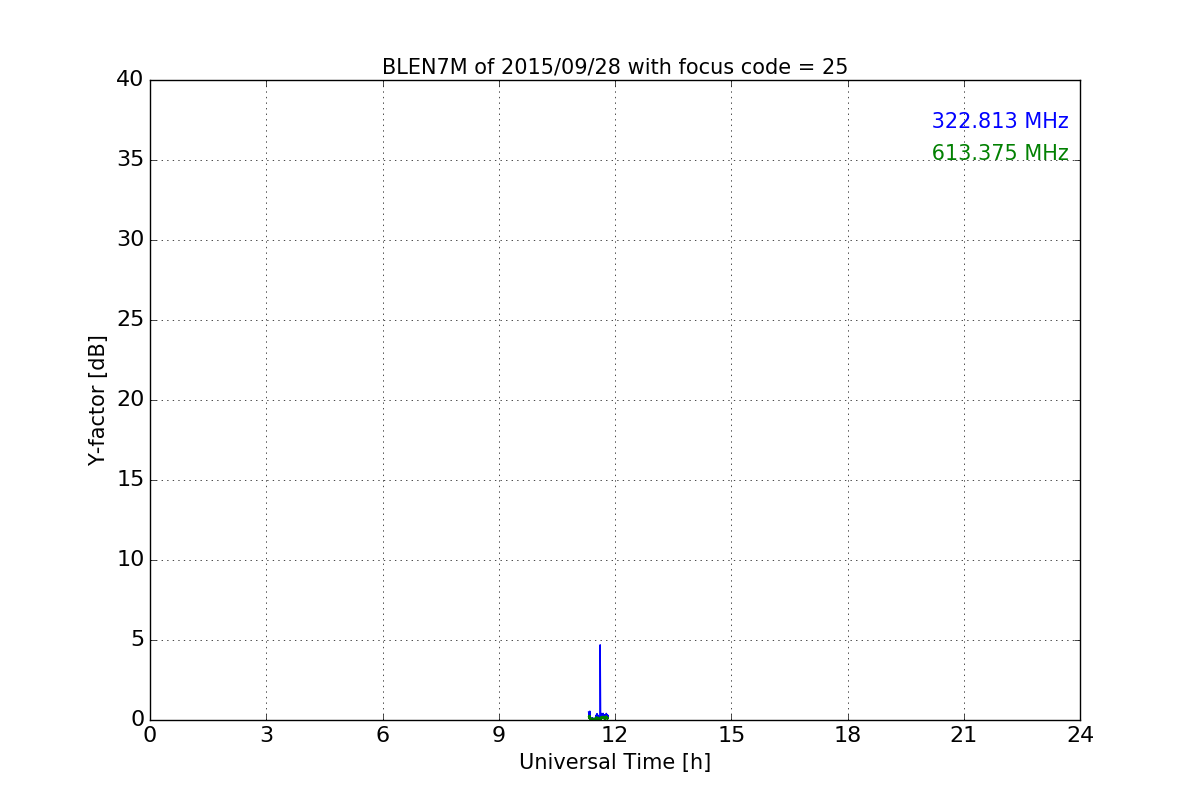Click the 'Universal Time [h]' axis label
Viewport: 1200px width, 800px height.
615,762
